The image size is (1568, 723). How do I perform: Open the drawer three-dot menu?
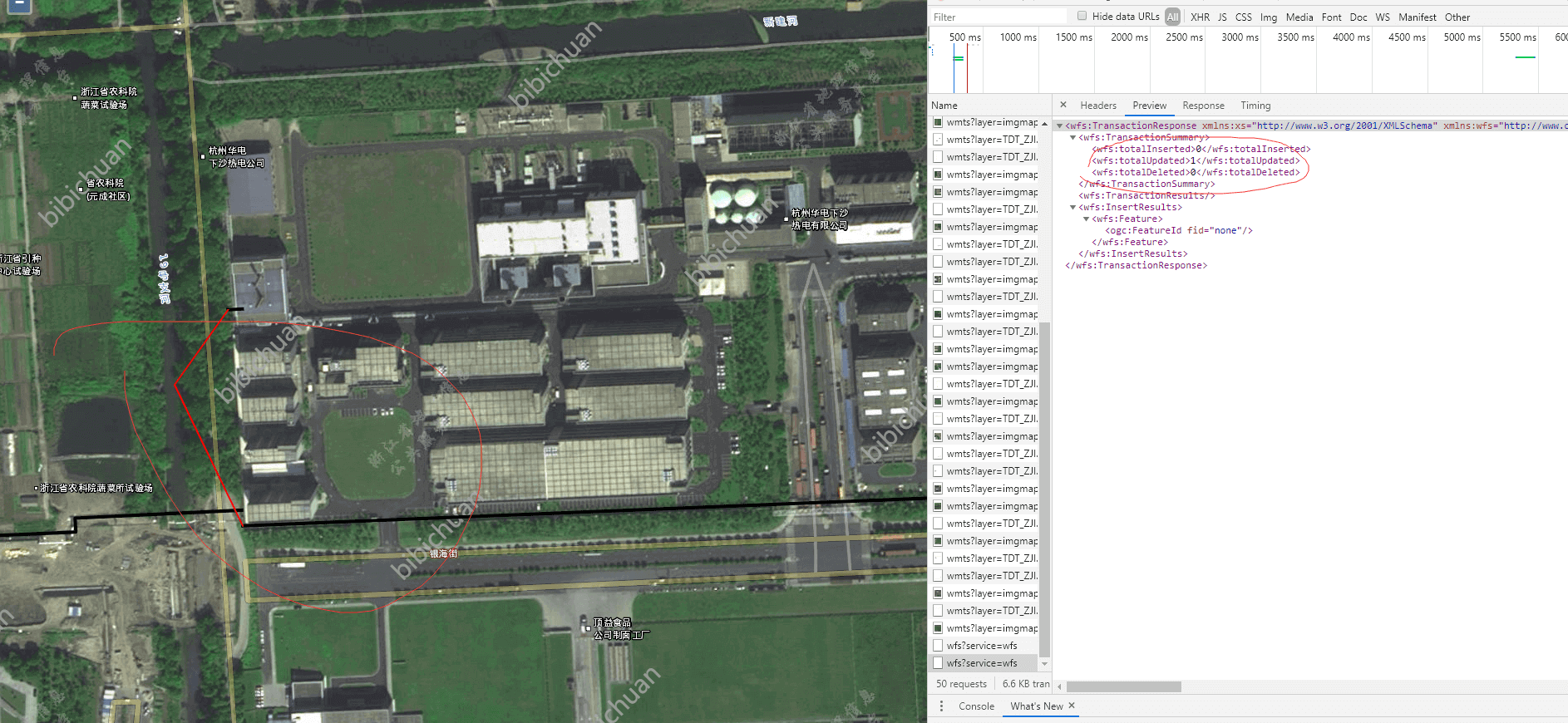pyautogui.click(x=941, y=706)
